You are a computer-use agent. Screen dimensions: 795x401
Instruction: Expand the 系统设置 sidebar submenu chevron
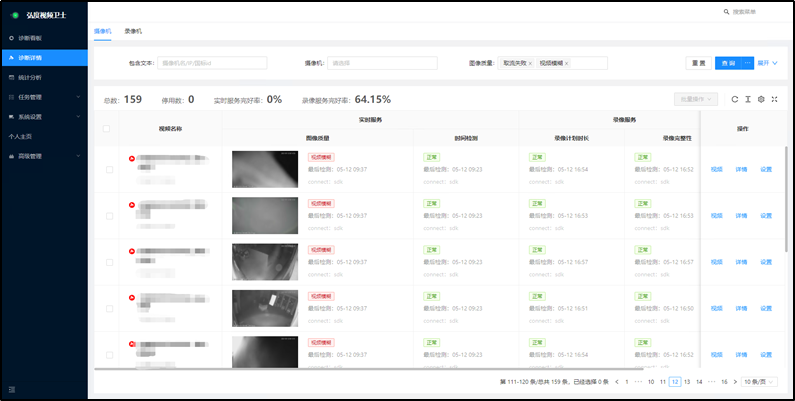pyautogui.click(x=79, y=117)
